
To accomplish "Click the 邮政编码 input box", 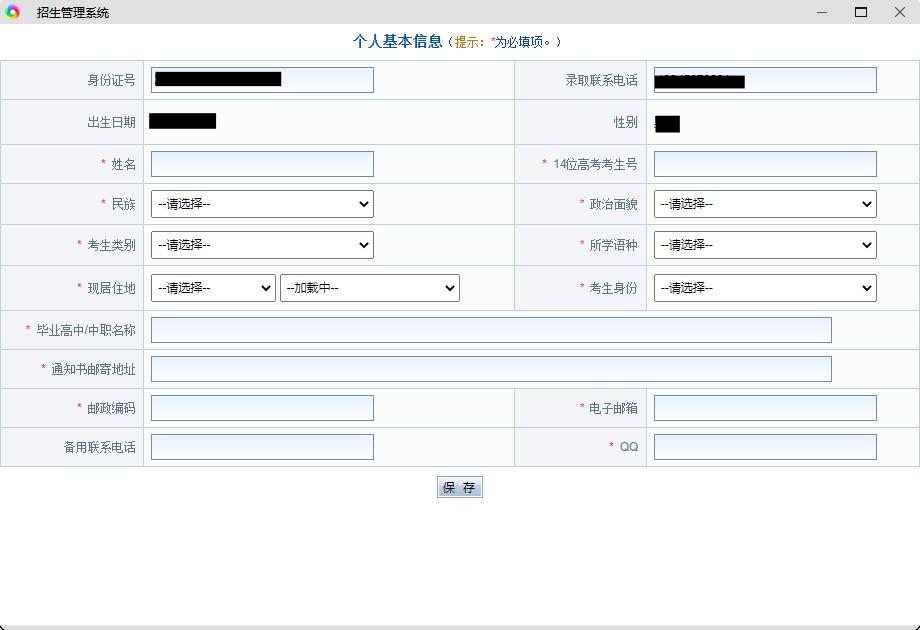I will coord(262,408).
